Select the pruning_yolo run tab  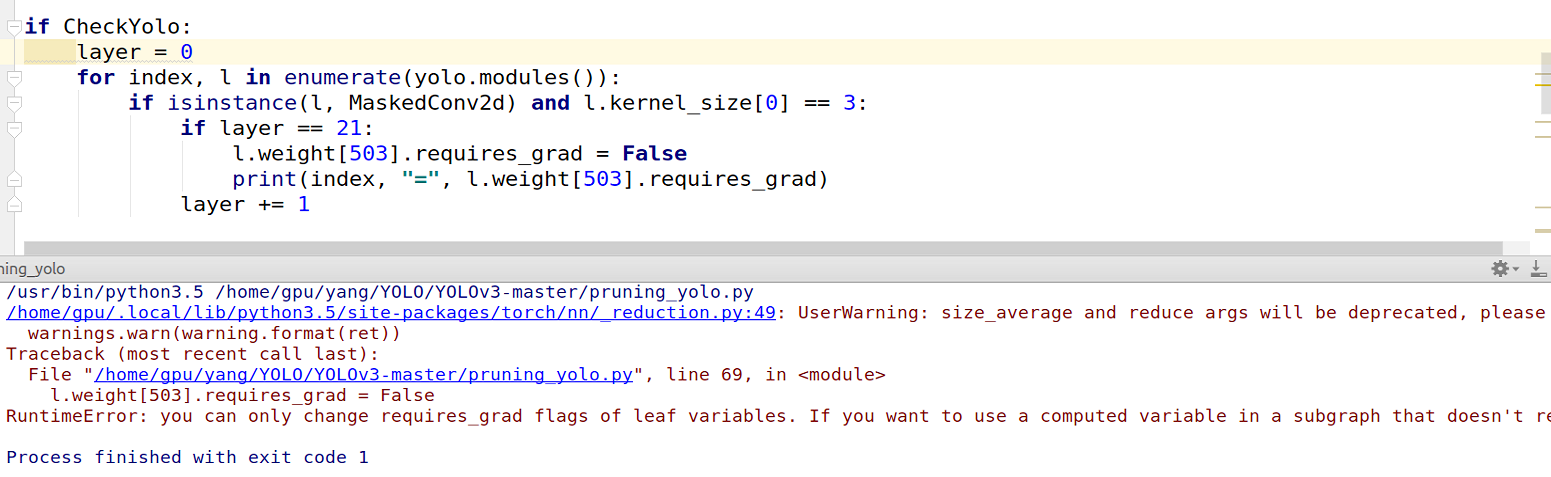click(32, 269)
